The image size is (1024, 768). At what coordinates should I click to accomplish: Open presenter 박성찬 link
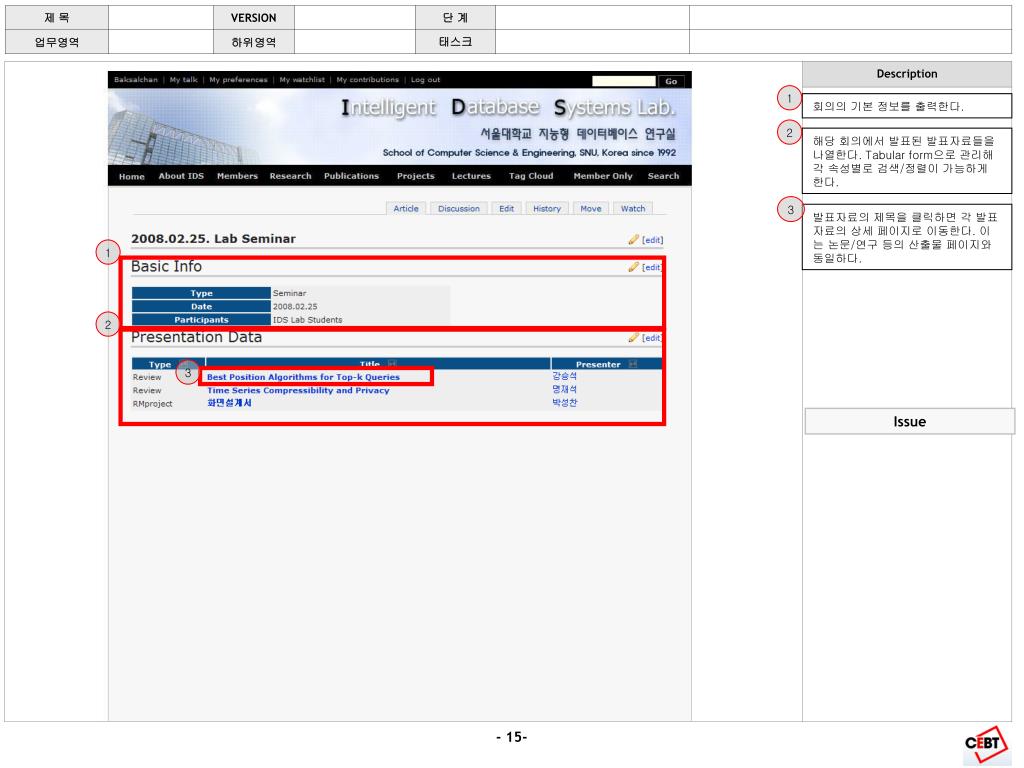564,403
